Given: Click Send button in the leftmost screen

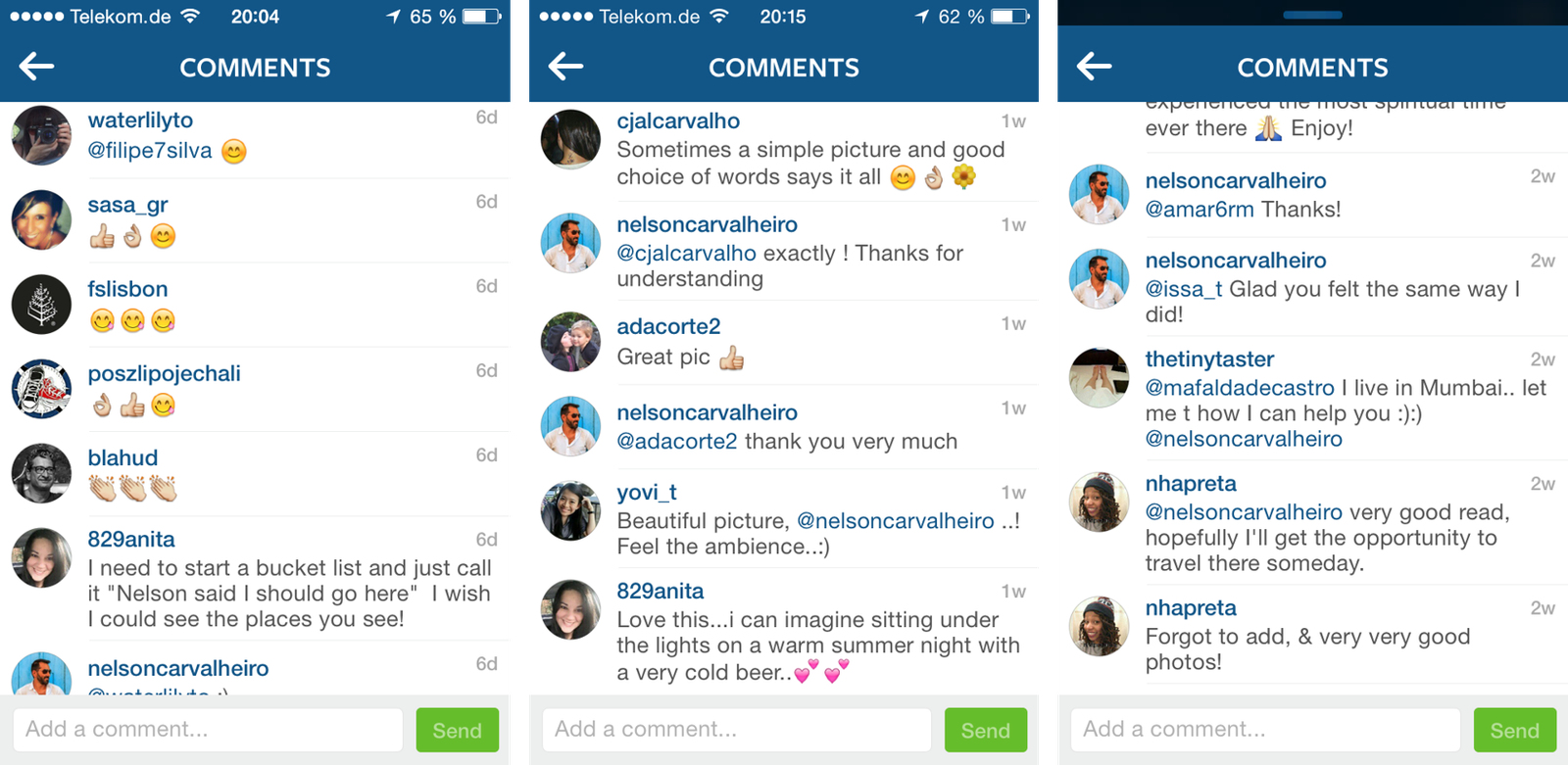Looking at the screenshot, I should pos(457,730).
